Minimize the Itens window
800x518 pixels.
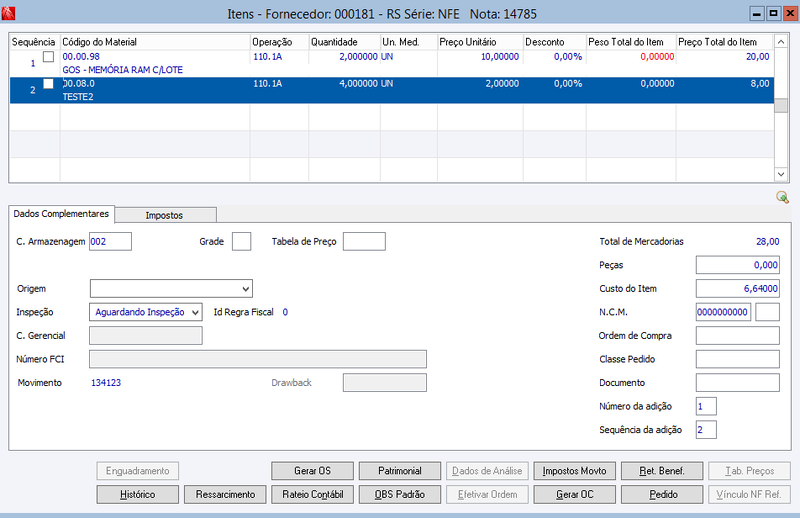pyautogui.click(x=757, y=13)
